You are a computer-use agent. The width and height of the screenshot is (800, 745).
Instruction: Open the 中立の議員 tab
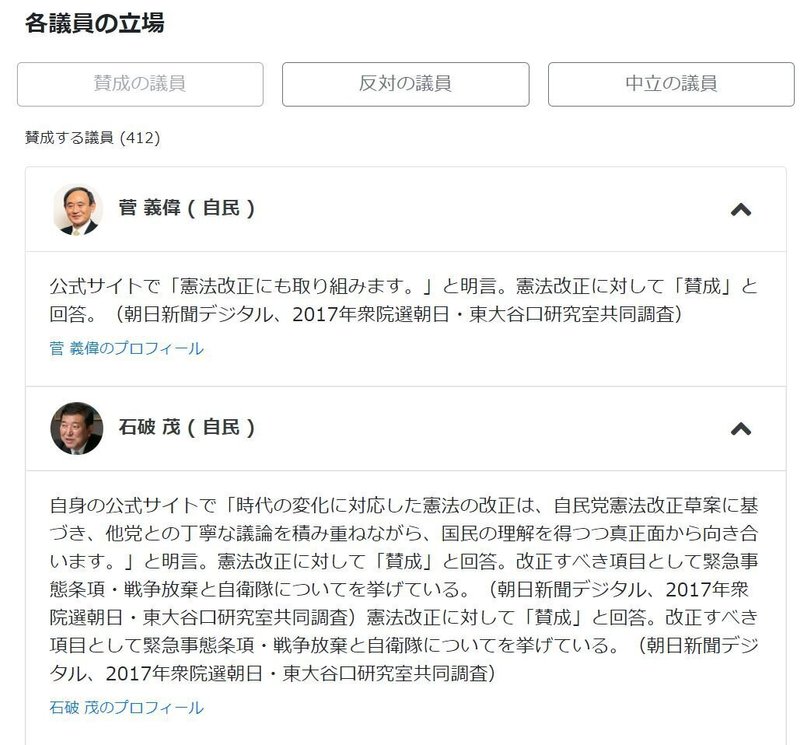671,84
